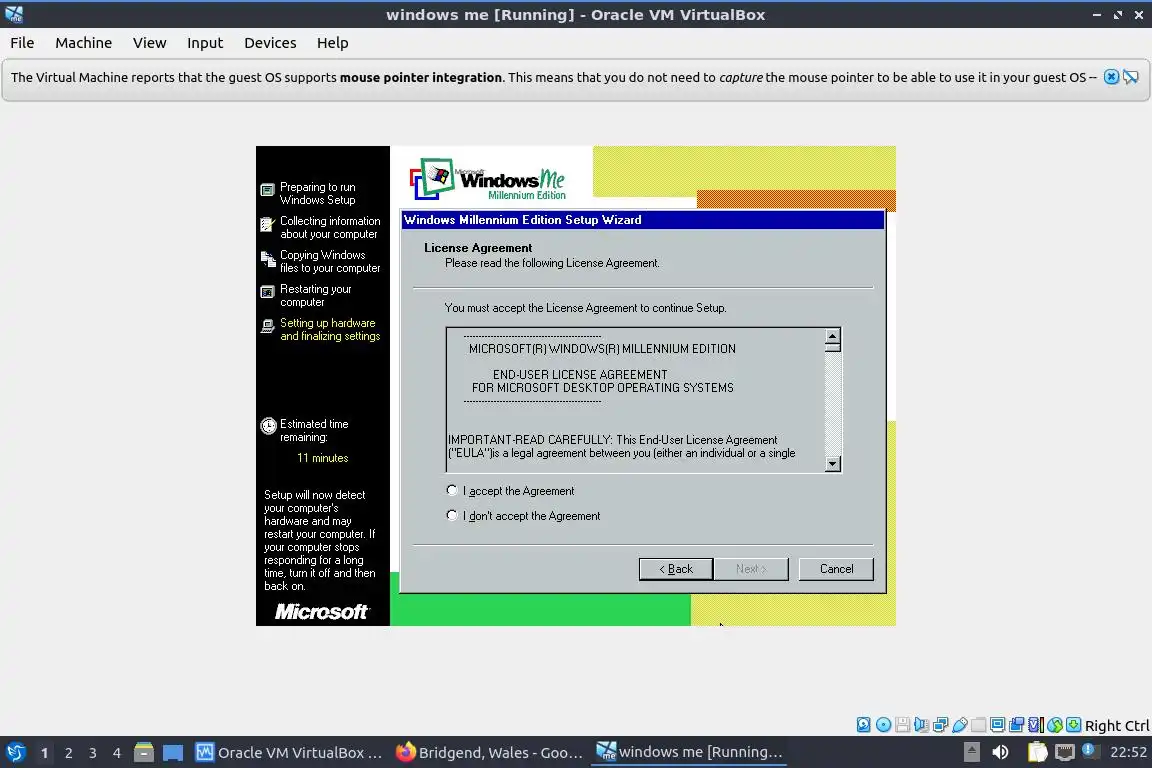This screenshot has height=768, width=1152.
Task: Click the 'Right Ctrl' host key label
Action: [x=1117, y=725]
